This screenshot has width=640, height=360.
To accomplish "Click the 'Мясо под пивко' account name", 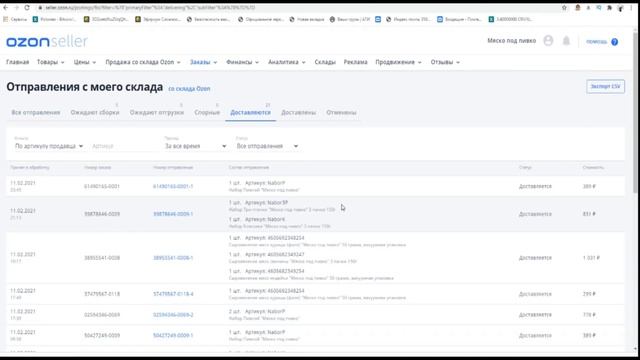I will tap(511, 41).
